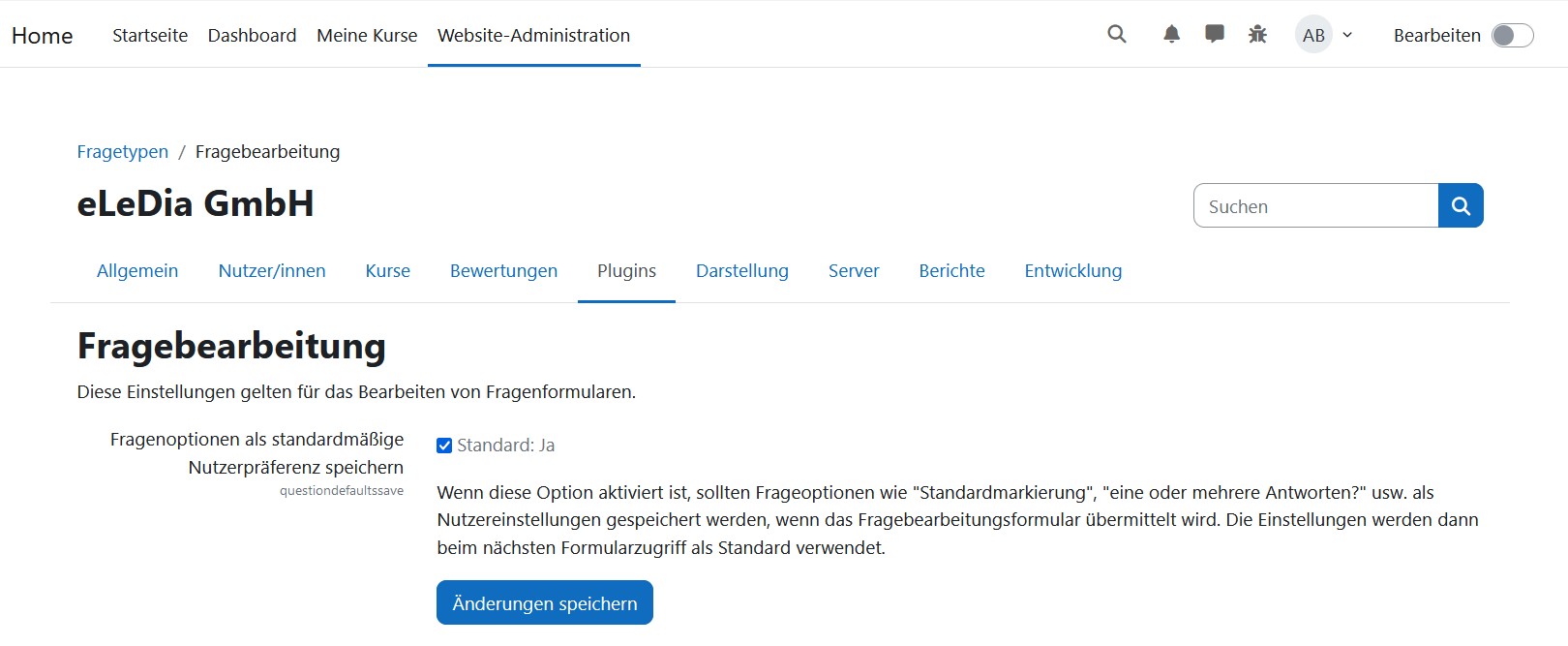Open the Dashboard menu item

(x=252, y=36)
